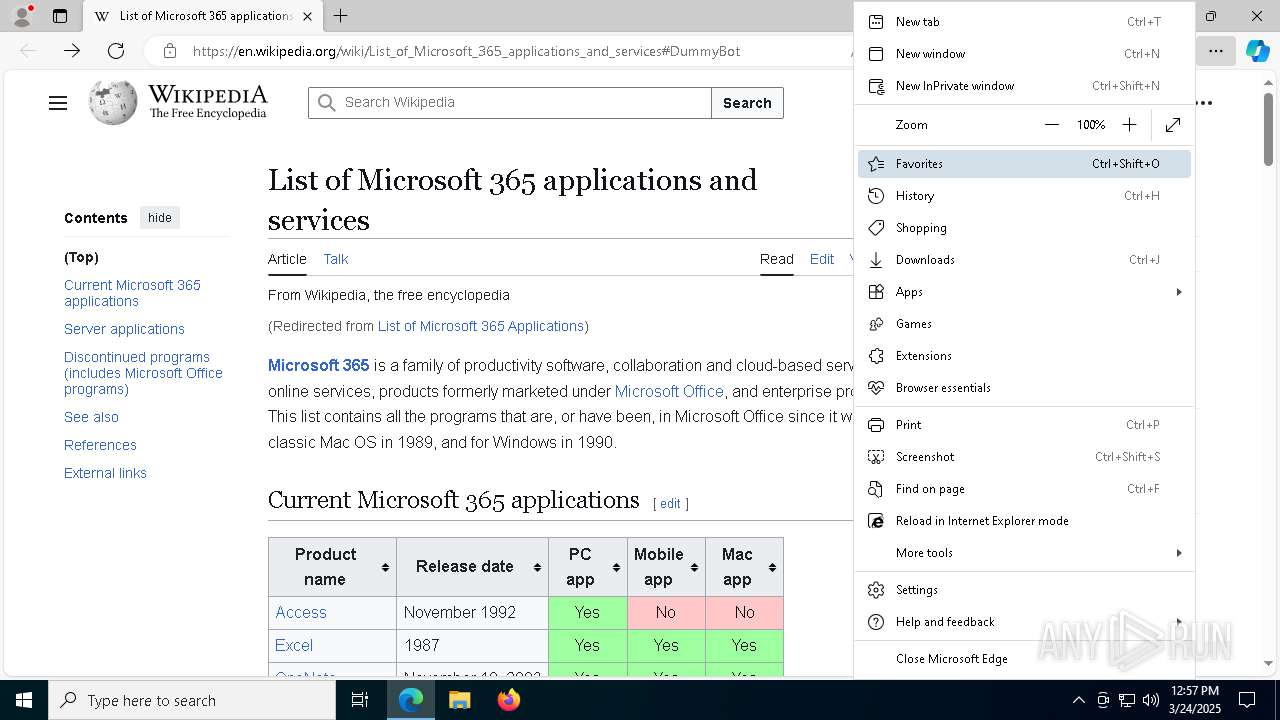Click the Wikipedia Search button
The width and height of the screenshot is (1280, 720).
[747, 103]
